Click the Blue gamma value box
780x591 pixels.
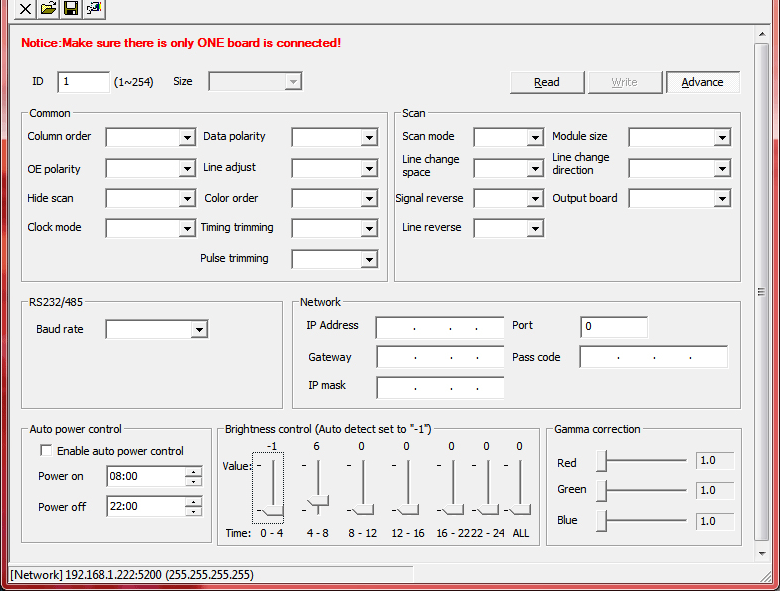coord(715,521)
